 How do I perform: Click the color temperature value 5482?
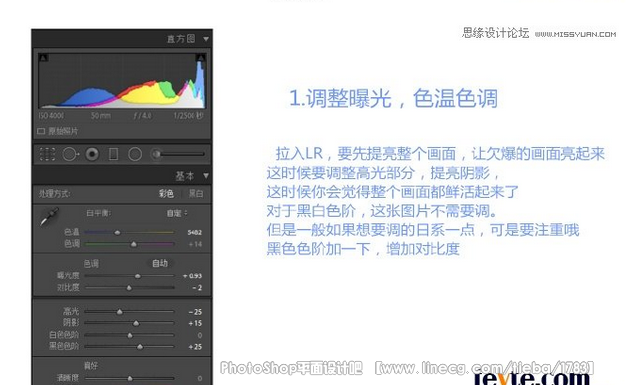[194, 233]
